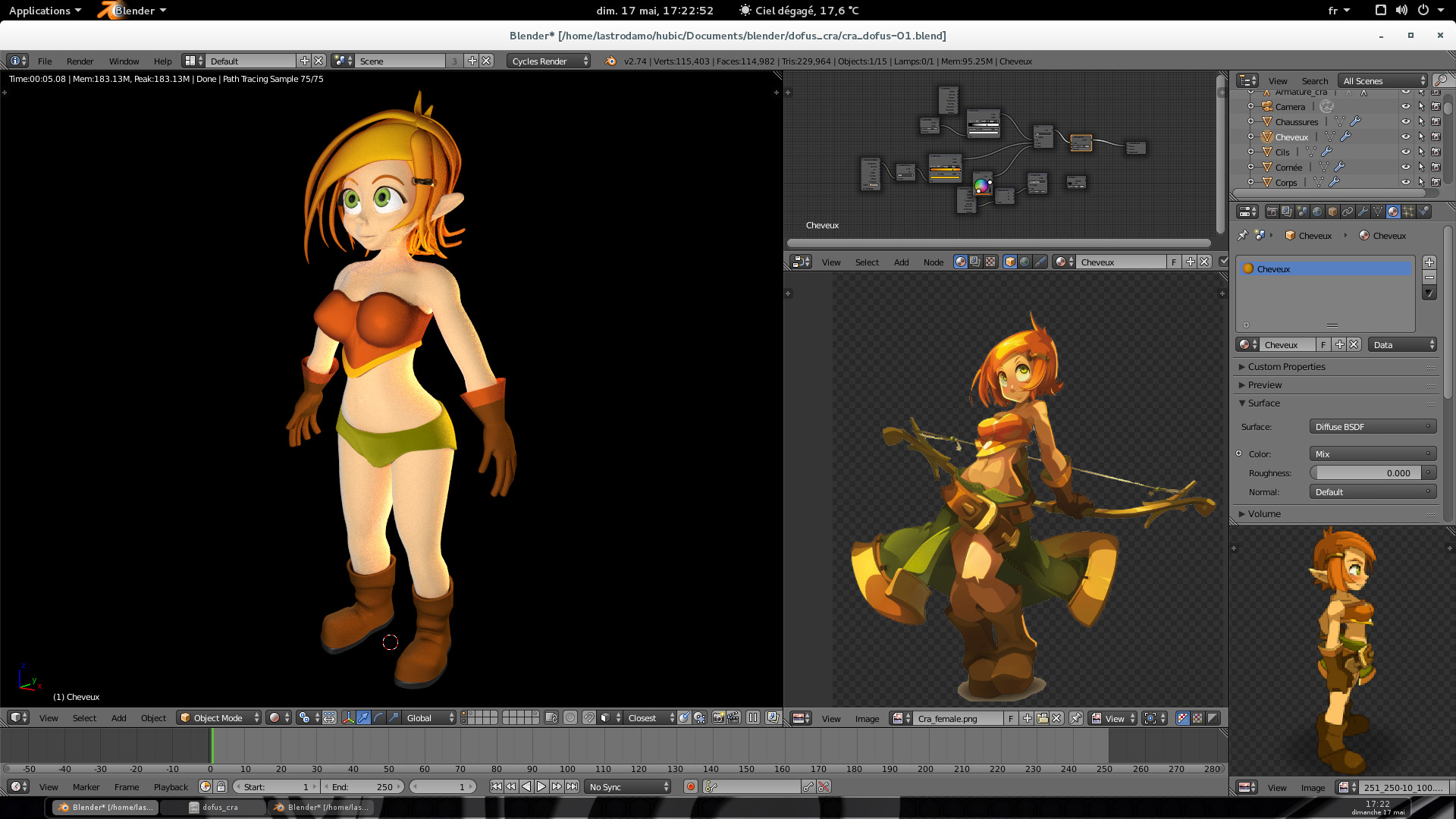Click the wrench modifier icon on Chaussures row

pyautogui.click(x=1355, y=121)
